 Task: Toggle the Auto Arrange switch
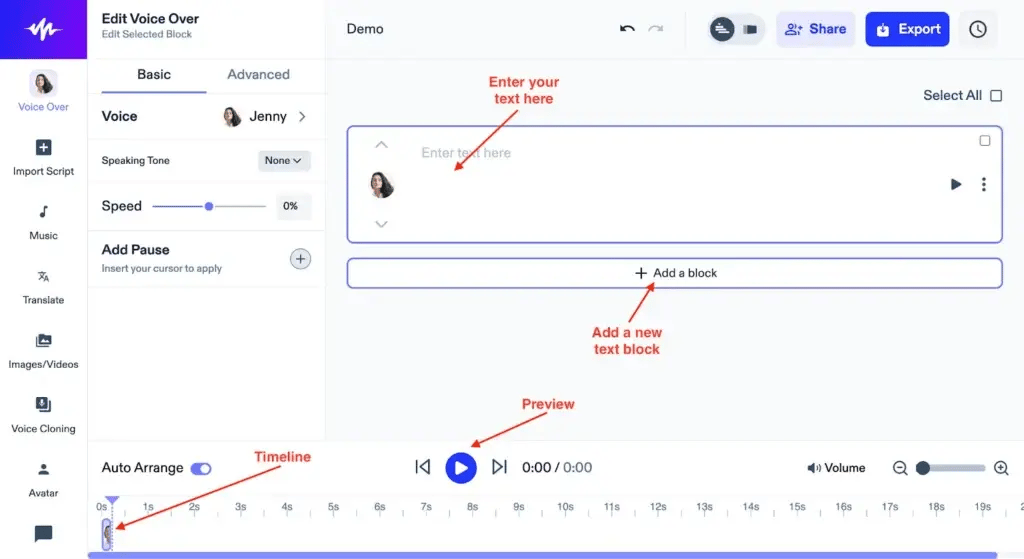201,468
